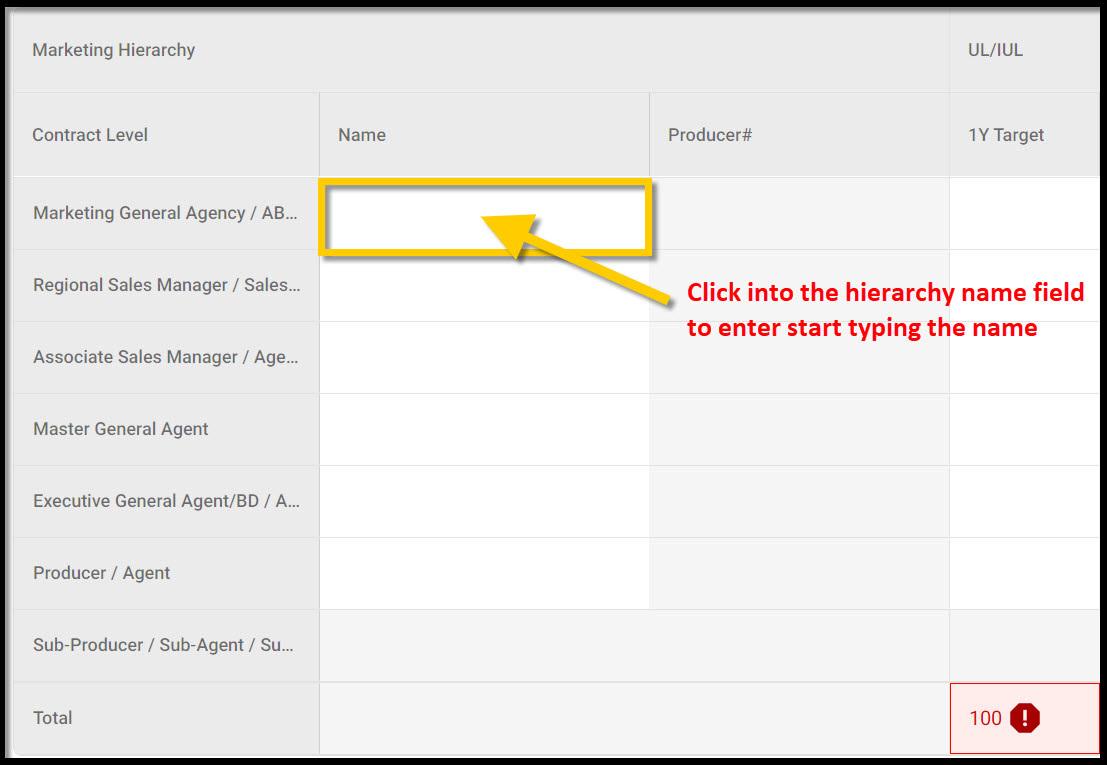
Task: Select the Sub-Producer / Sub-Agent / Su... label
Action: 163,645
